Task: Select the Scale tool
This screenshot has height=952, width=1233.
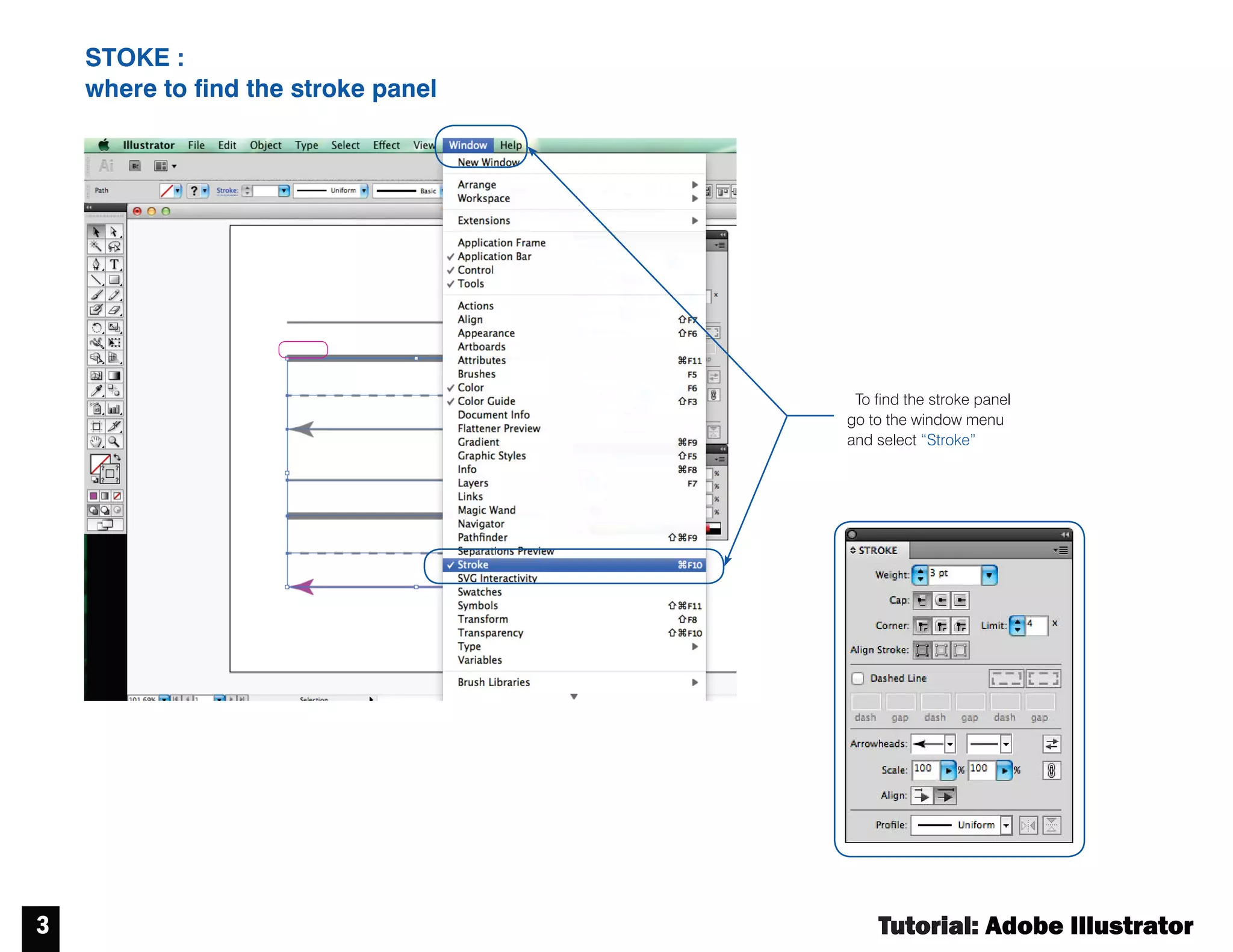Action: 114,327
